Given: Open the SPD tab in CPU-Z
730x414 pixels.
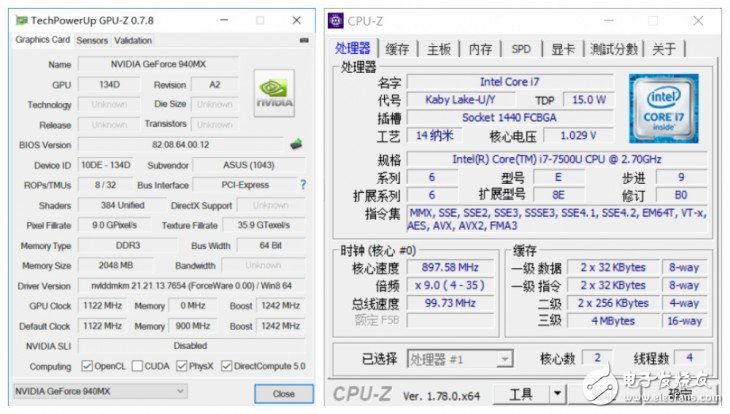Looking at the screenshot, I should coord(521,49).
